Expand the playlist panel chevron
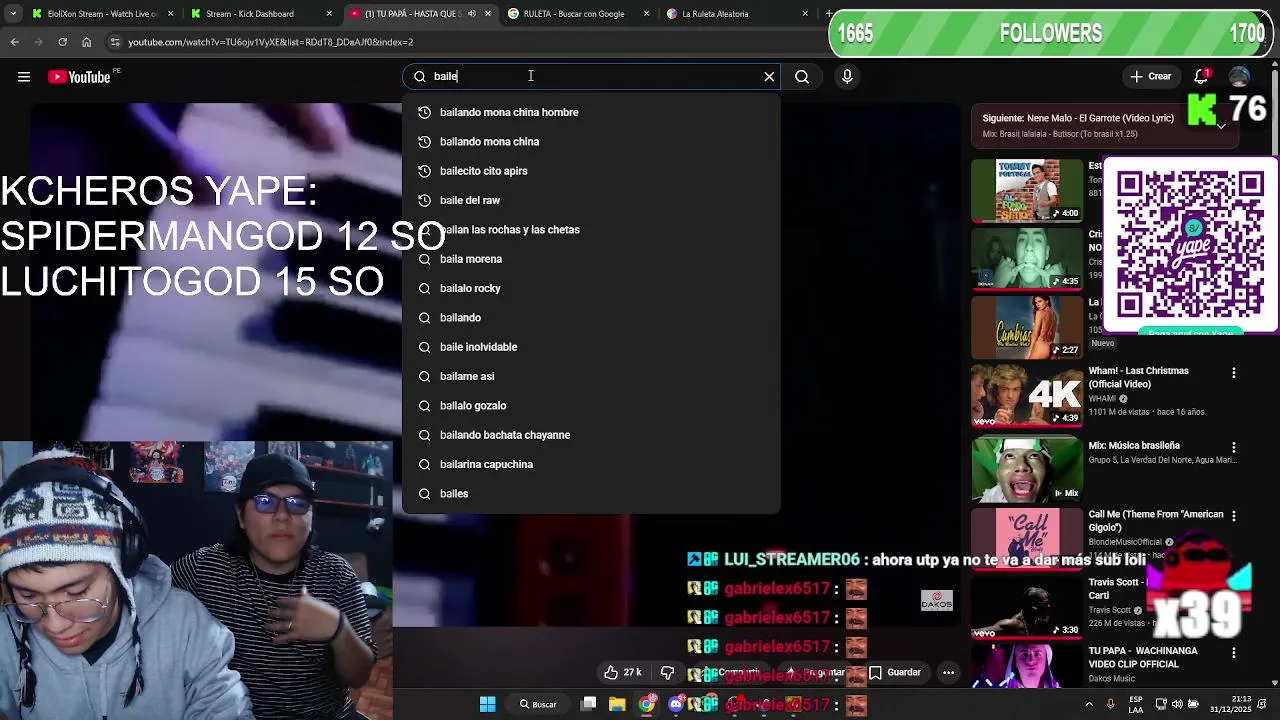This screenshot has width=1280, height=720. (1221, 126)
